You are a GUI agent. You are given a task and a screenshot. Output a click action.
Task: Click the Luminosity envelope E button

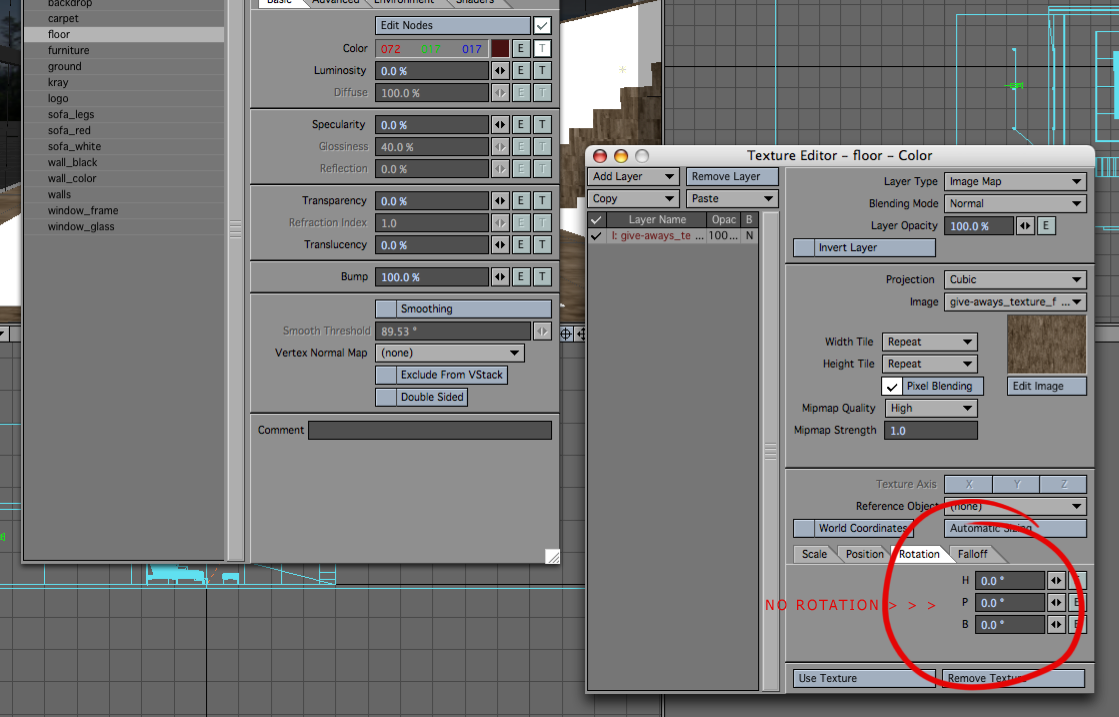(521, 71)
